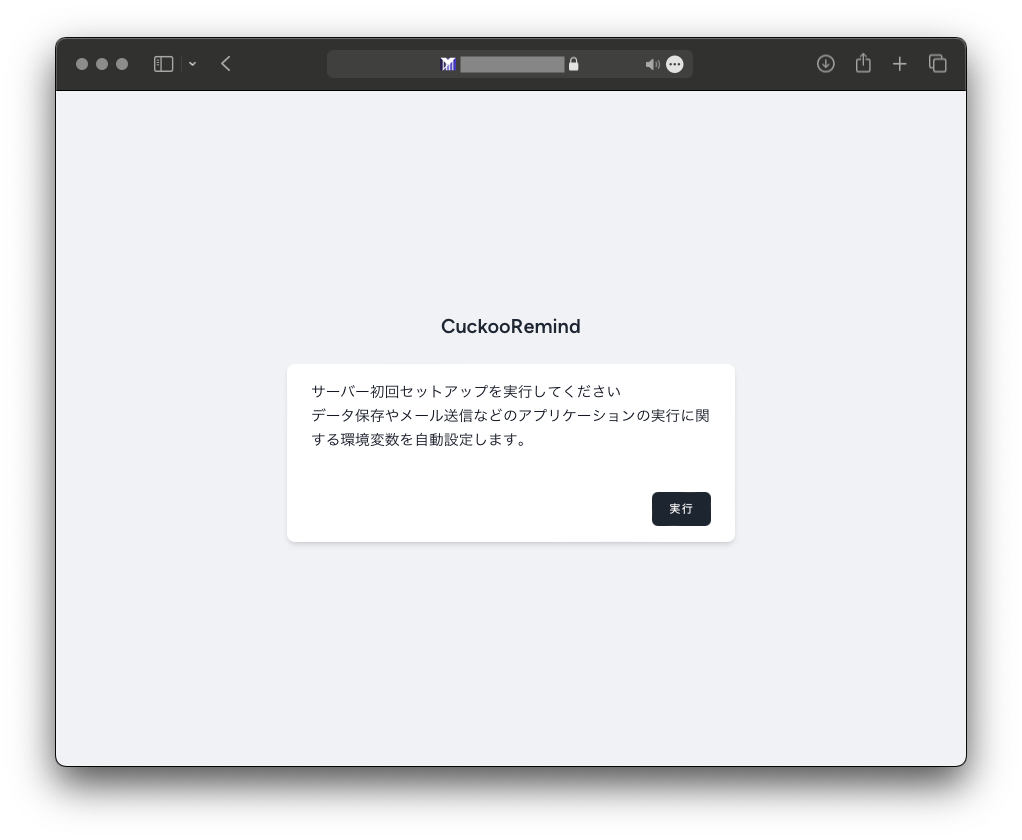The width and height of the screenshot is (1022, 840).
Task: Click the 実行 button to run setup
Action: click(681, 509)
